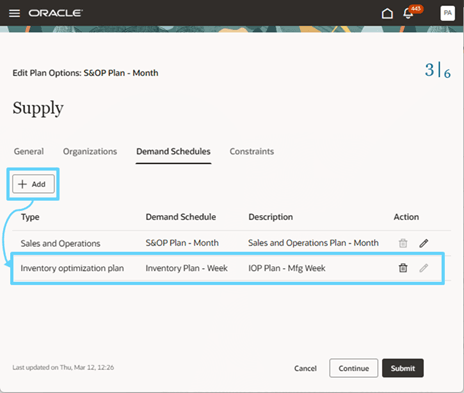Image resolution: width=464 pixels, height=393 pixels.
Task: Continue to the next step
Action: click(x=354, y=368)
